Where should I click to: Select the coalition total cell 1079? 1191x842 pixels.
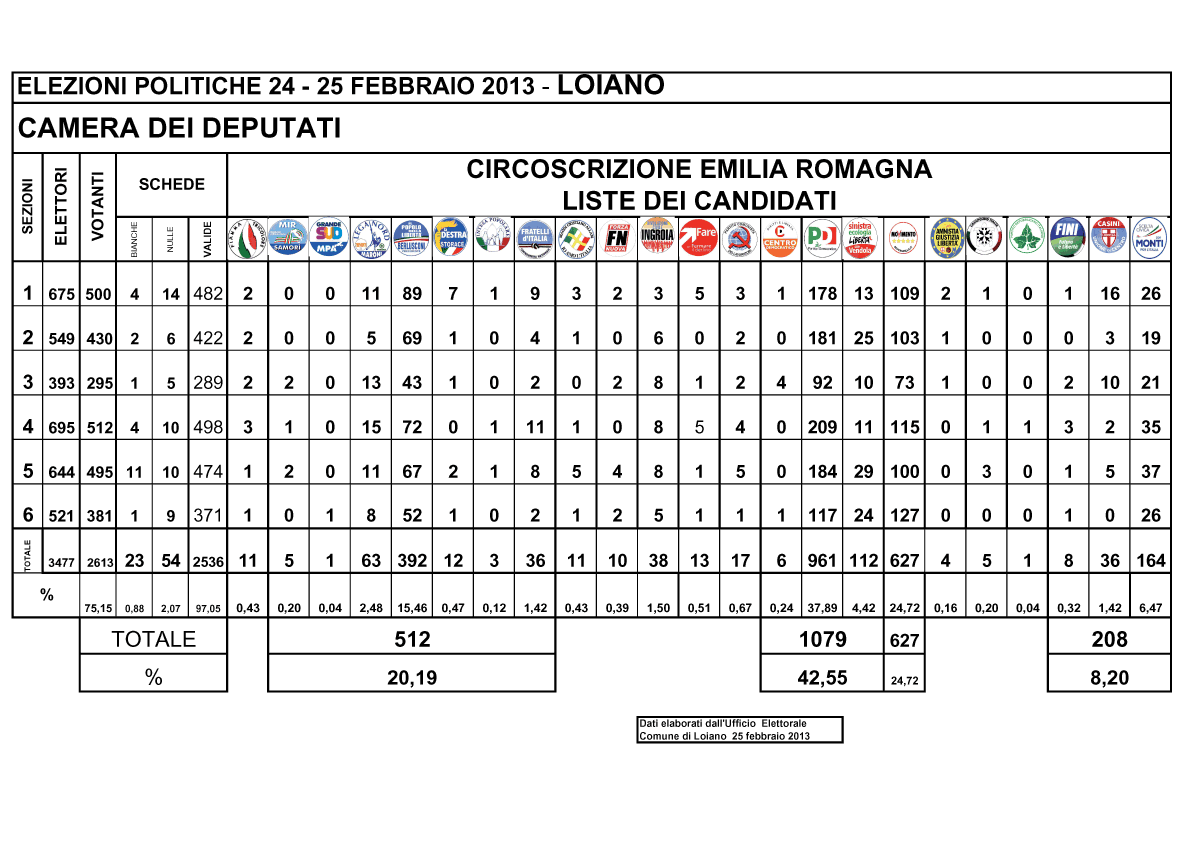coord(822,640)
